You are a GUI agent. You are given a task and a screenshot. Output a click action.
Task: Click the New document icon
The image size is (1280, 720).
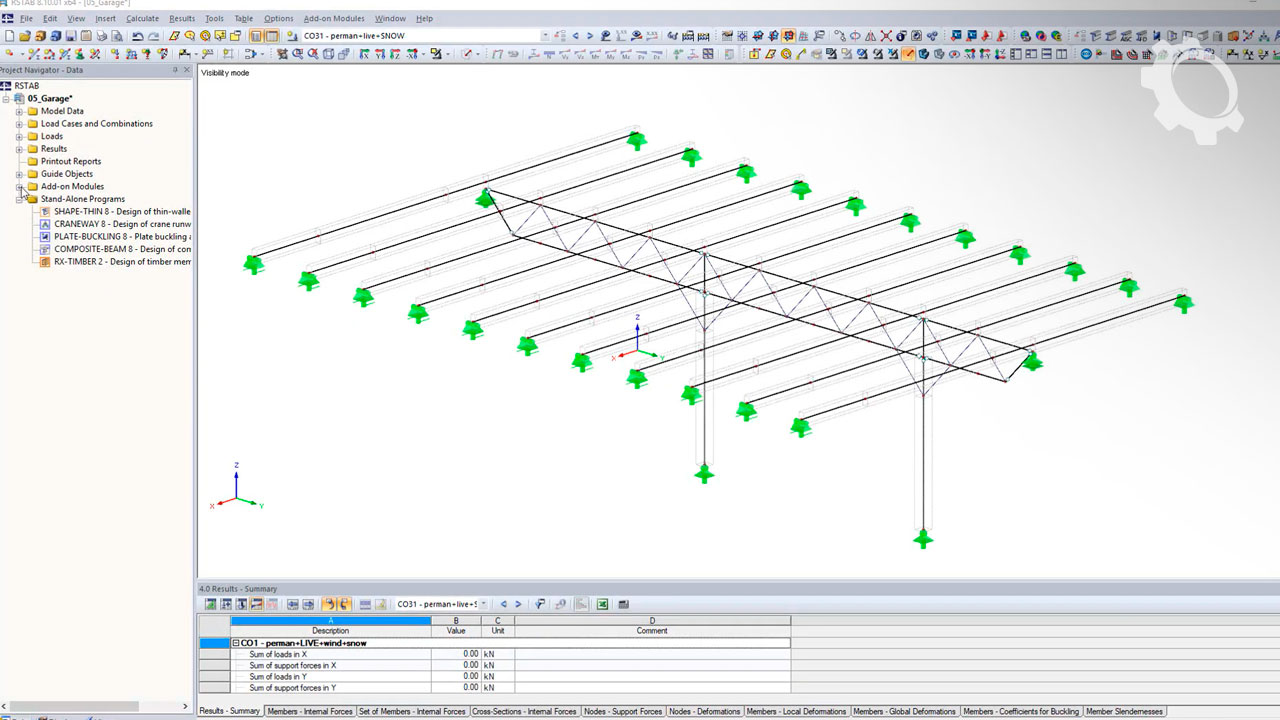pos(10,36)
